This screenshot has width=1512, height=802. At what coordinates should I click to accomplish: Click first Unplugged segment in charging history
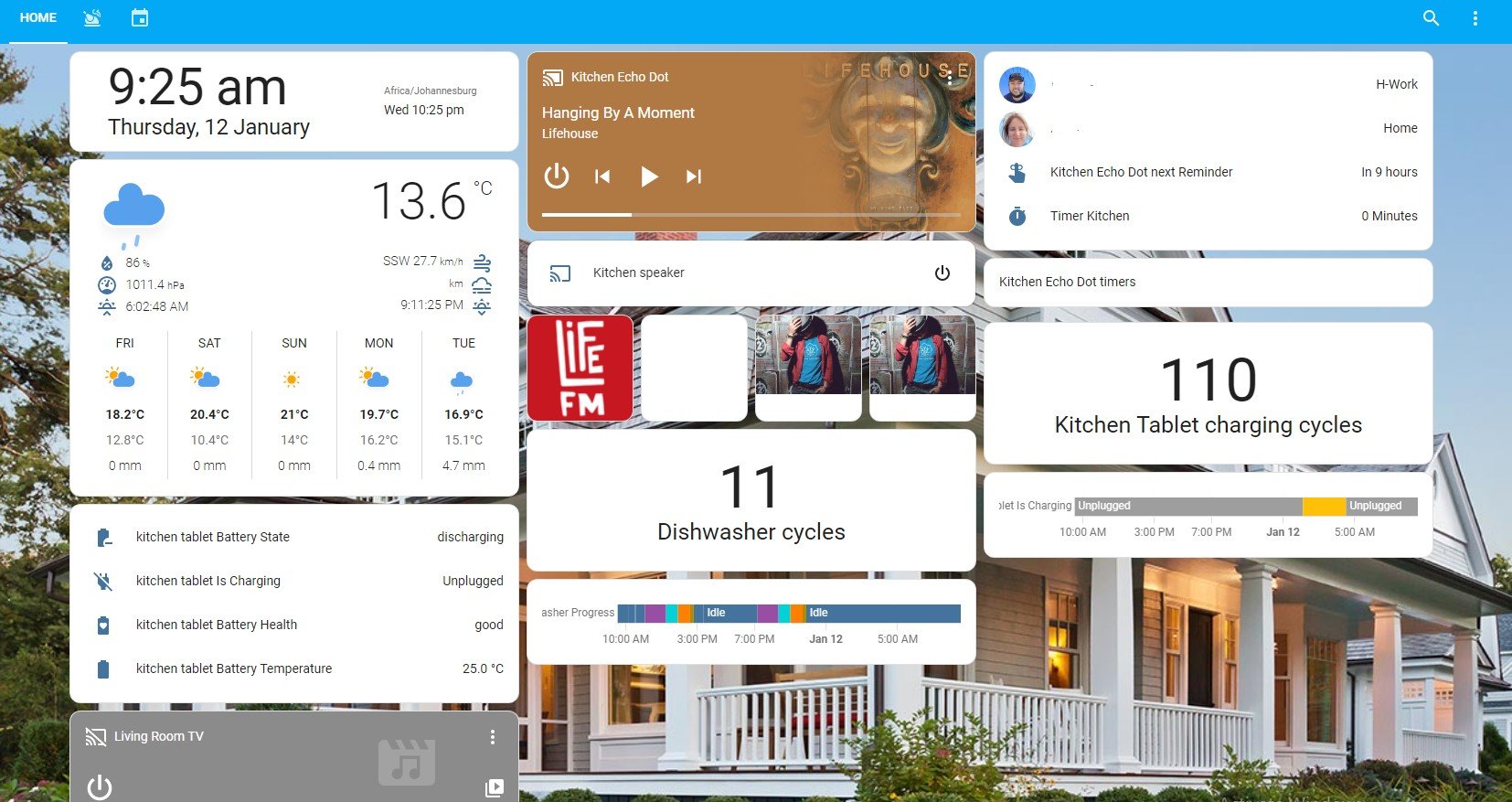(x=1188, y=506)
